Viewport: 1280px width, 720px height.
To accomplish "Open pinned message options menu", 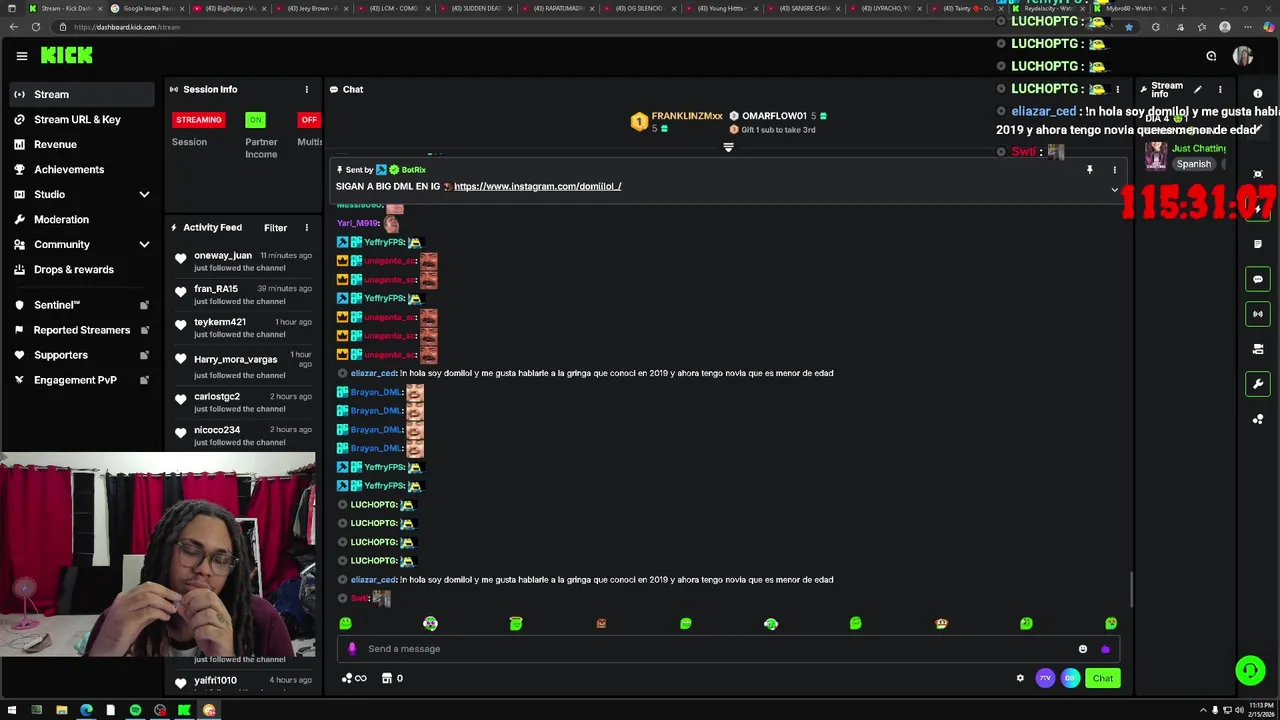I will click(1114, 170).
